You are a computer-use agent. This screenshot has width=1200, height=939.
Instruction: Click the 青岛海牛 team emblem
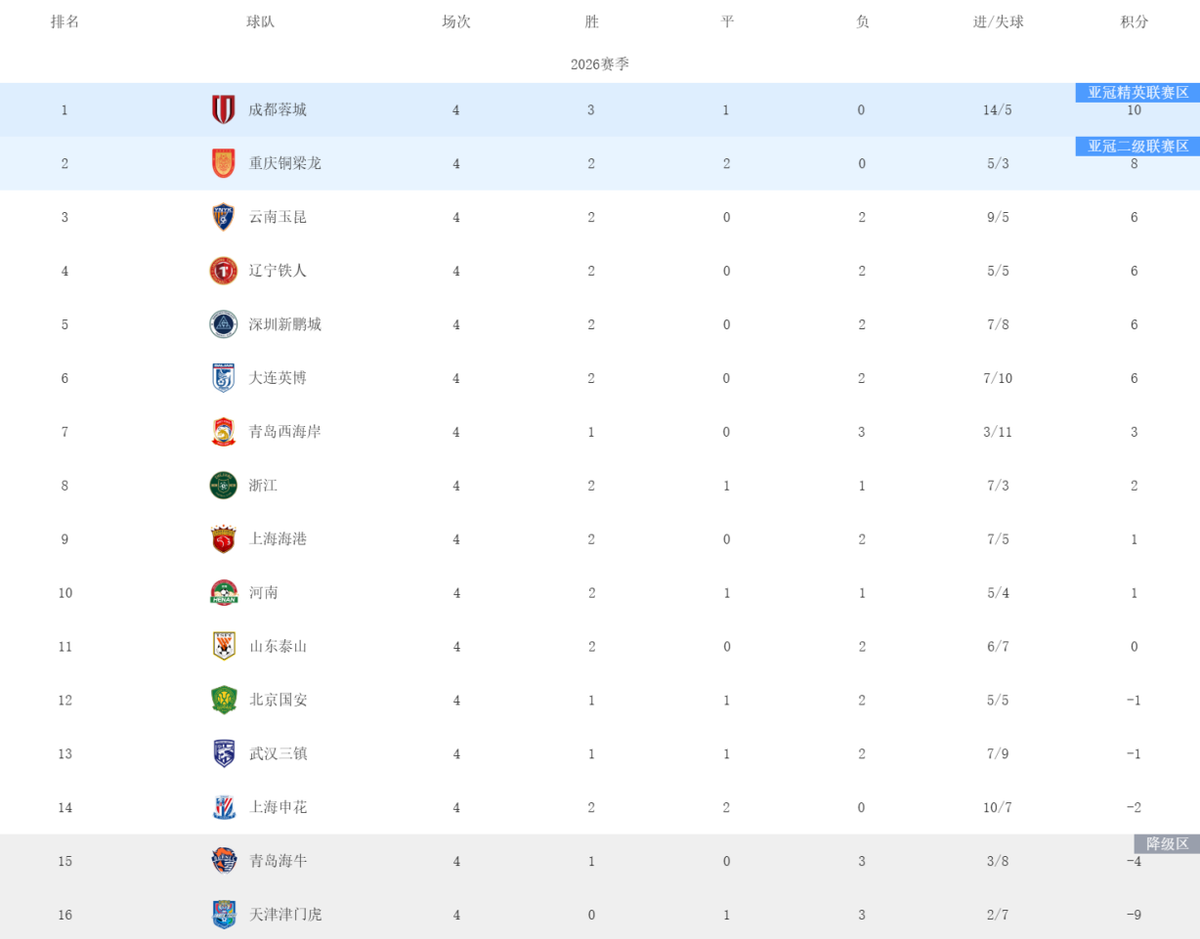click(x=223, y=860)
